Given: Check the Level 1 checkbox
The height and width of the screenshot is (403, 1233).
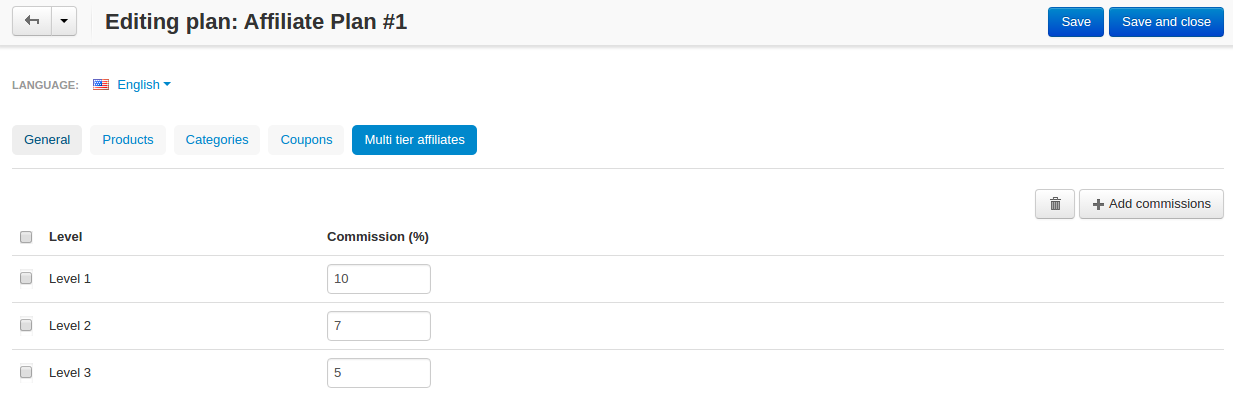Looking at the screenshot, I should click(x=26, y=278).
